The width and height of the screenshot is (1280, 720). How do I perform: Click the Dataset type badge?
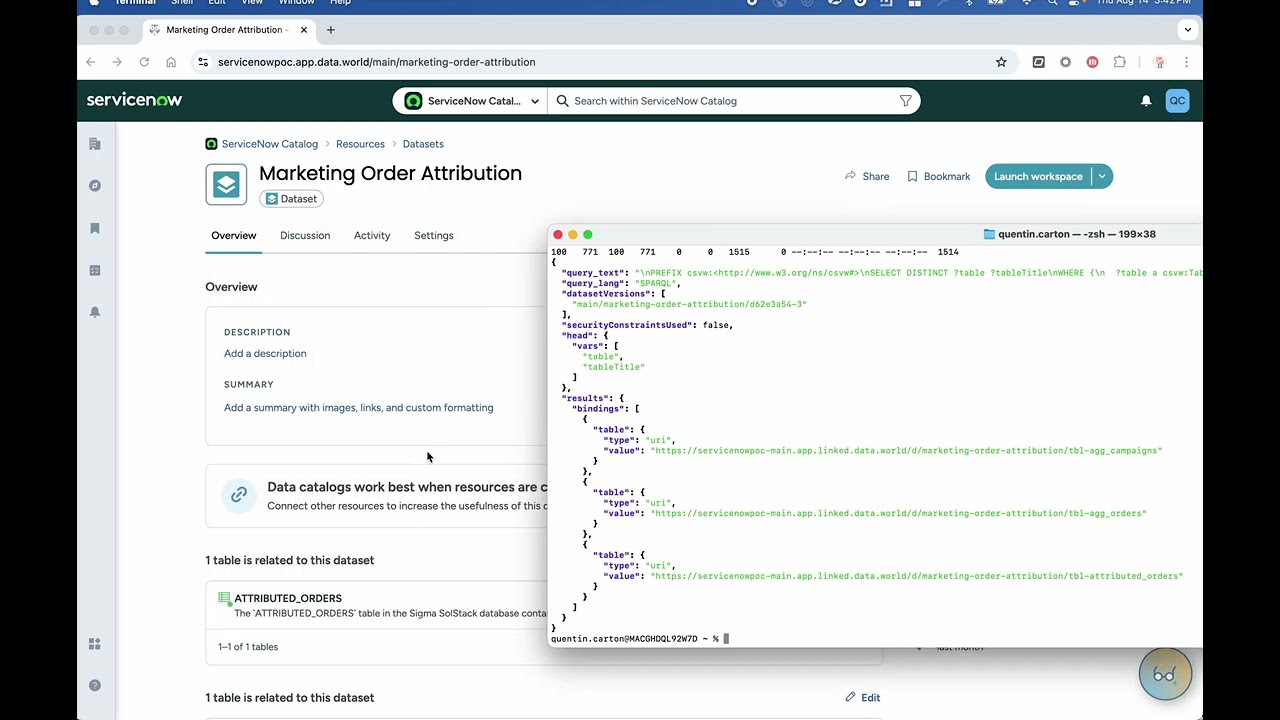tap(291, 199)
